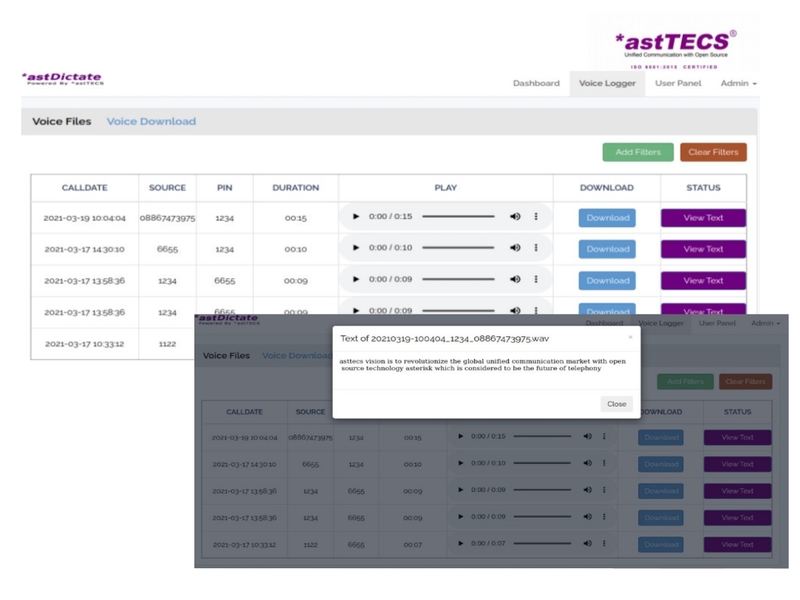Open three-dot menu for upper table's 0:10 recording

click(x=536, y=248)
